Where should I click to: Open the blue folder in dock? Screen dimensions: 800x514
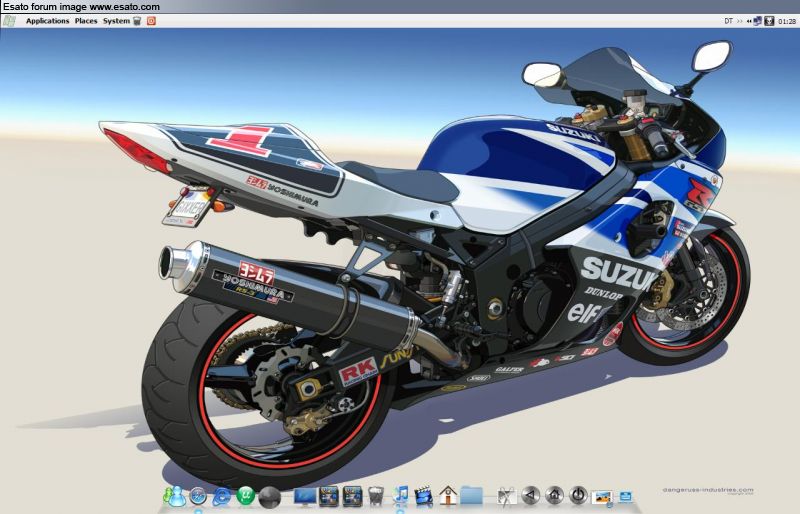[x=471, y=495]
